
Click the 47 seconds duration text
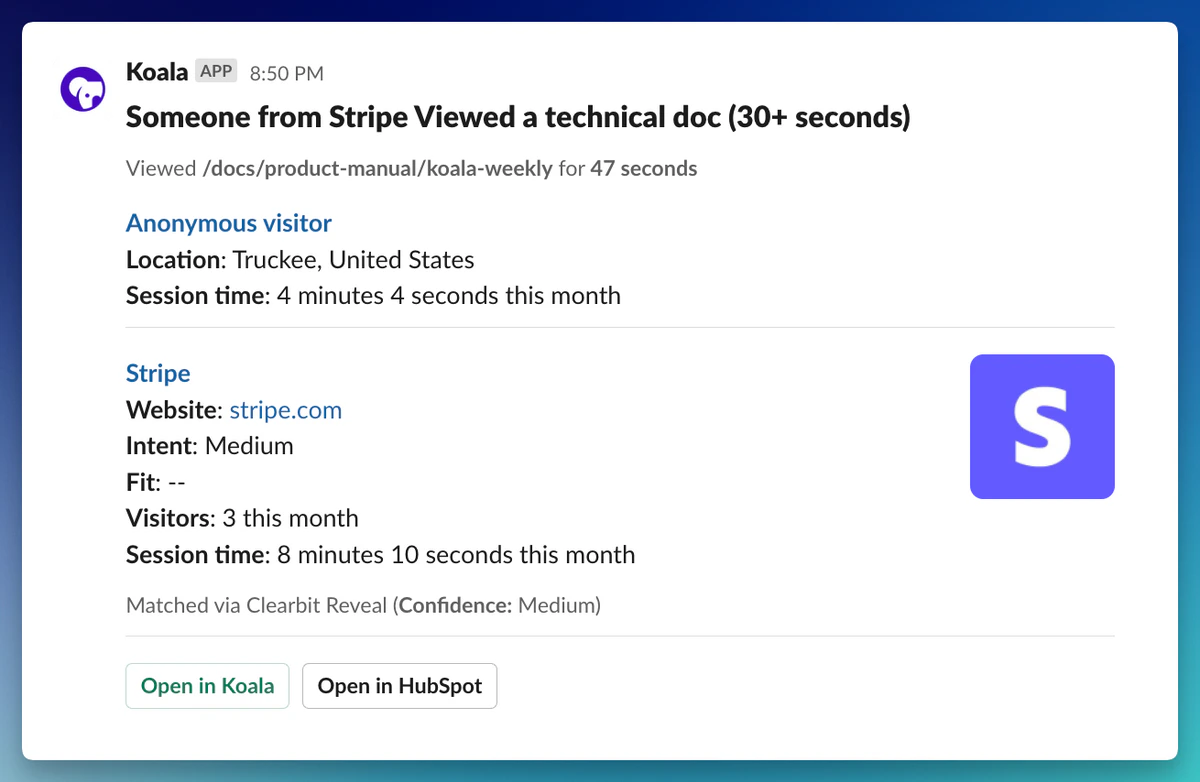click(644, 168)
